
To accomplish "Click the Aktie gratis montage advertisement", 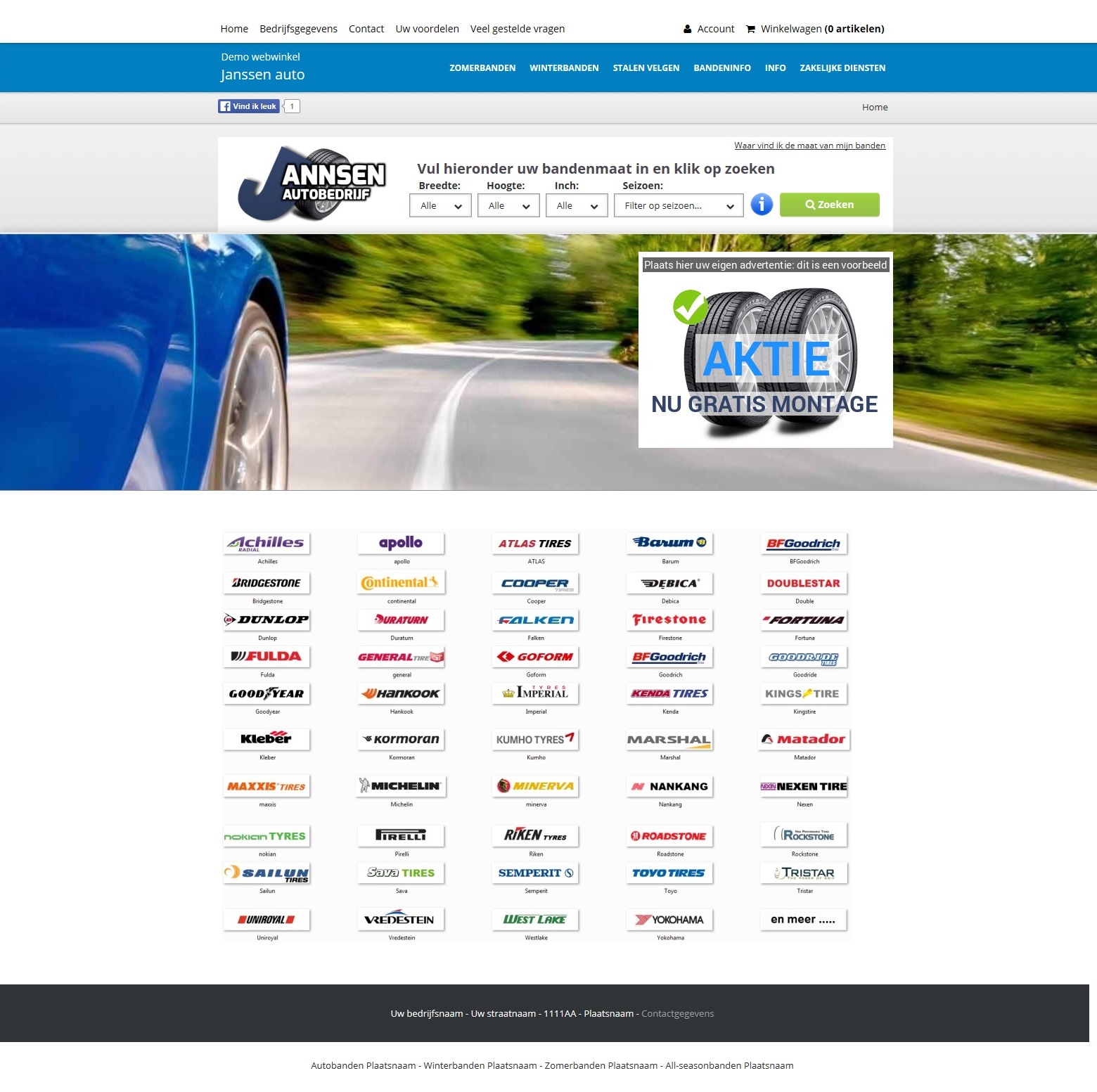I will click(766, 349).
